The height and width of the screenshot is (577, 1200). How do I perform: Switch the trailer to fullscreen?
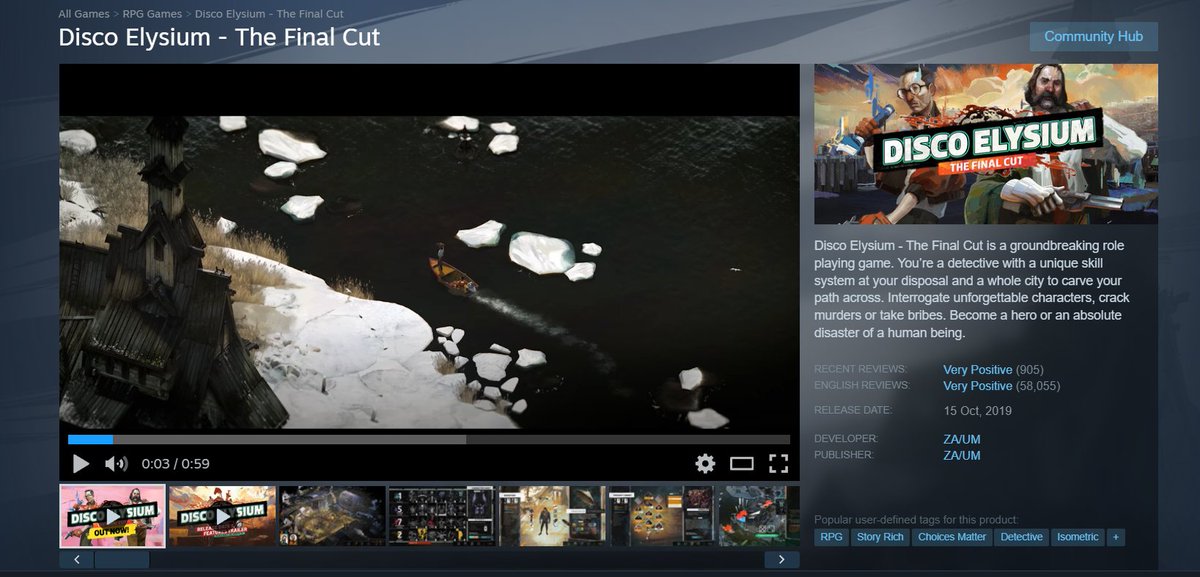[x=778, y=463]
